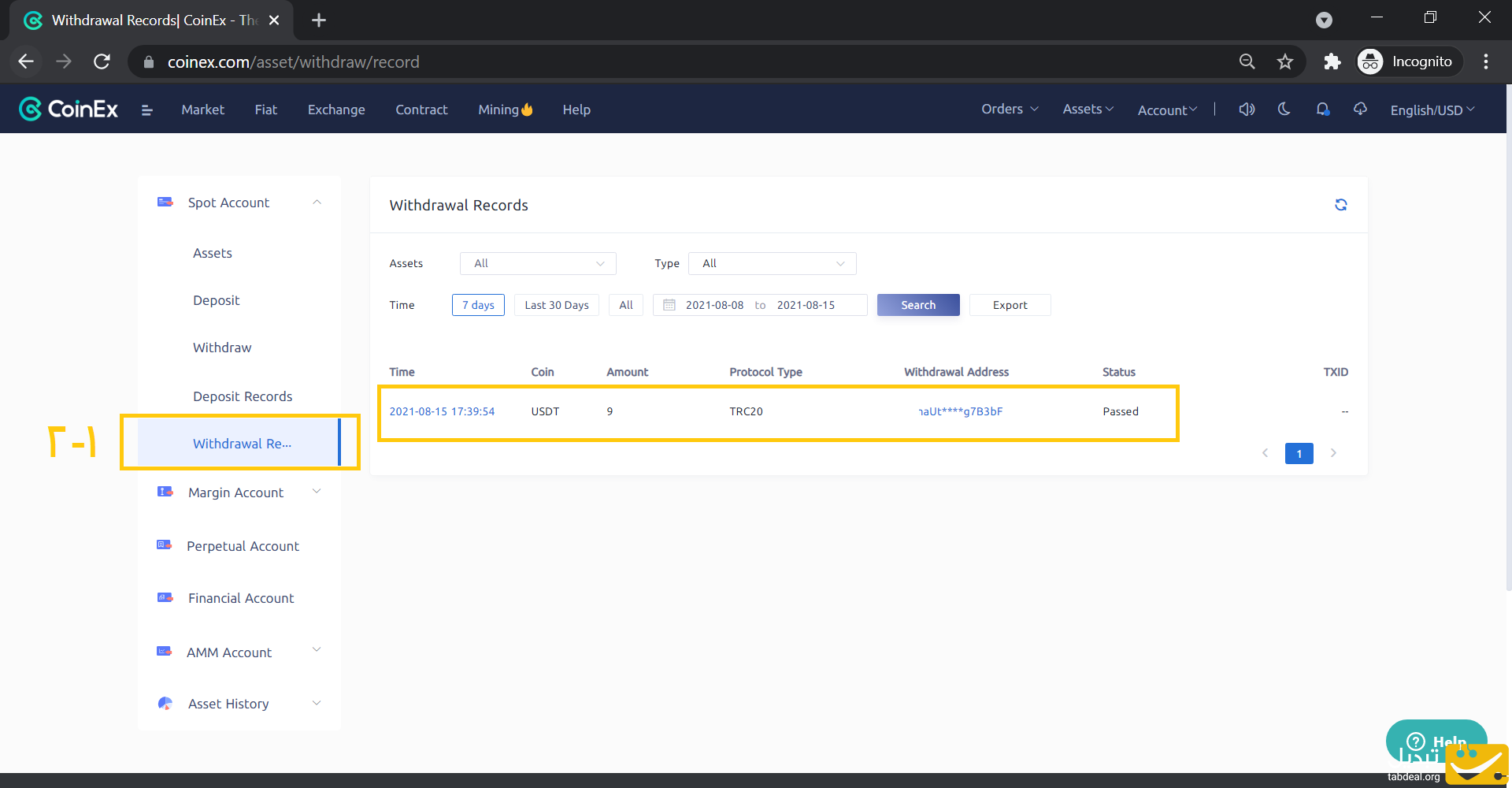Viewport: 1512px width, 788px height.
Task: Open the Help chat widget
Action: (x=1436, y=742)
